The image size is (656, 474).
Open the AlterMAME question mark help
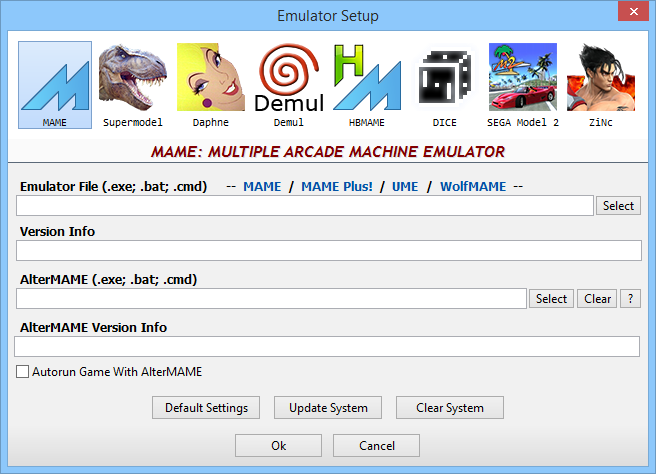[x=630, y=299]
